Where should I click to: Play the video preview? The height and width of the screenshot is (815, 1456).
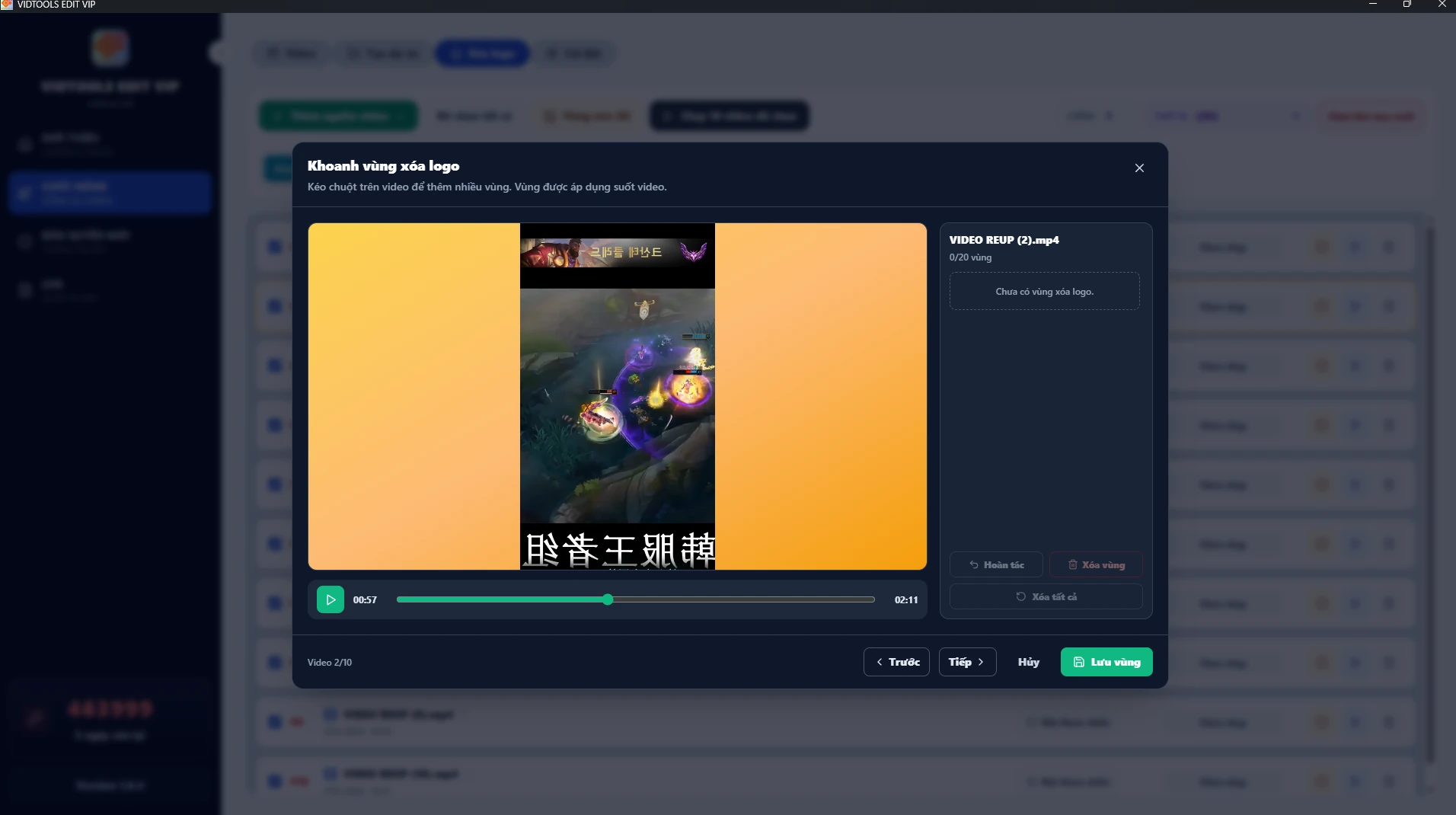click(330, 599)
